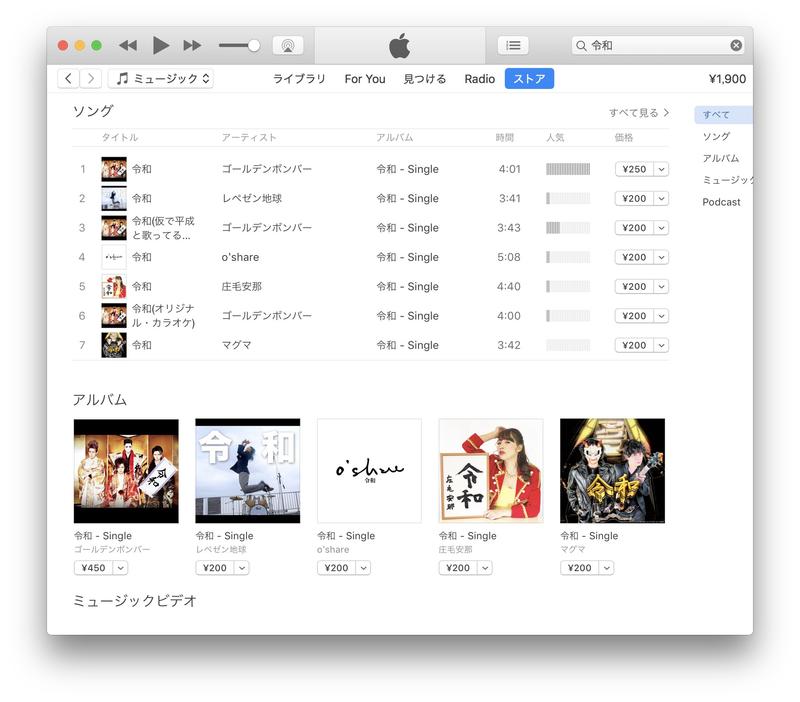
Task: Open the For You tab
Action: coord(365,79)
